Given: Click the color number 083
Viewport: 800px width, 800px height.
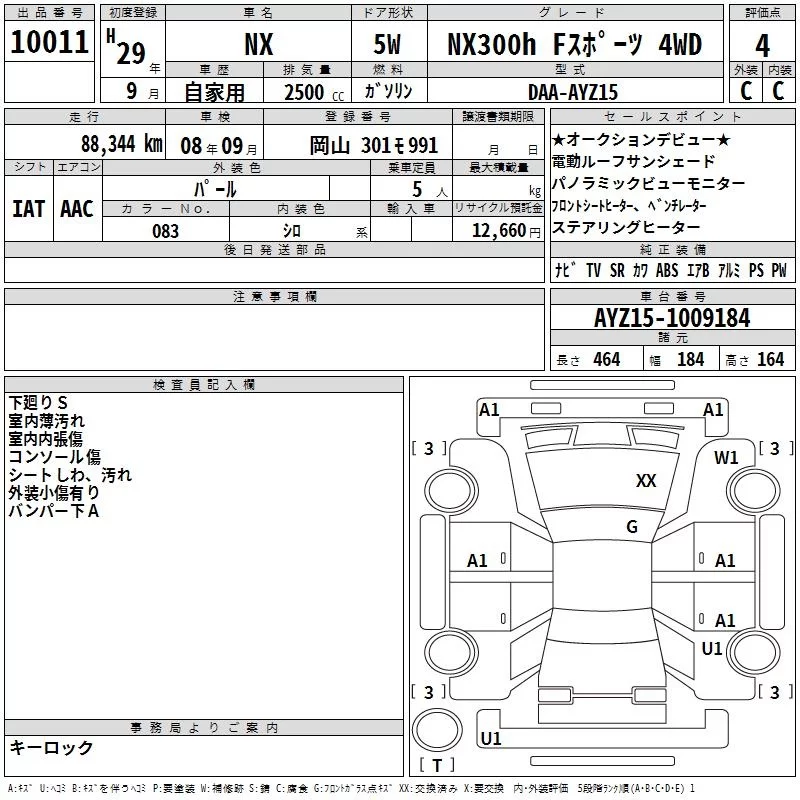Looking at the screenshot, I should pos(166,231).
